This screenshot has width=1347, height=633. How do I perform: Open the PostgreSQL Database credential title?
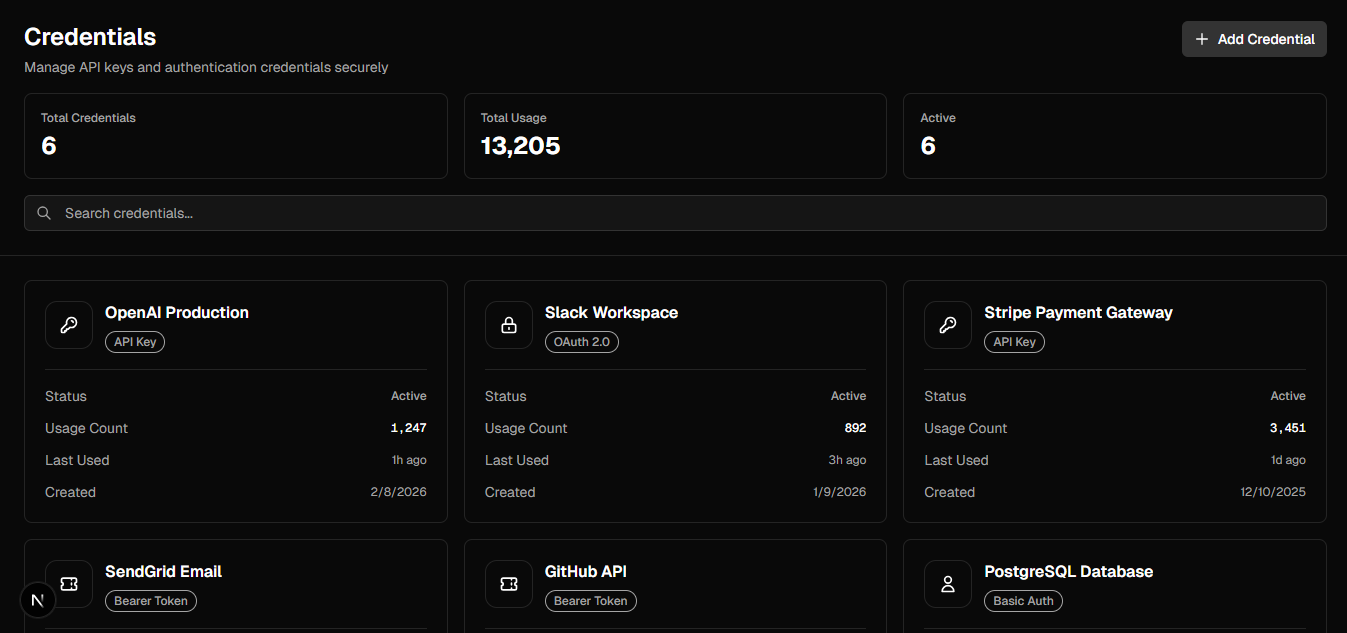(1068, 571)
